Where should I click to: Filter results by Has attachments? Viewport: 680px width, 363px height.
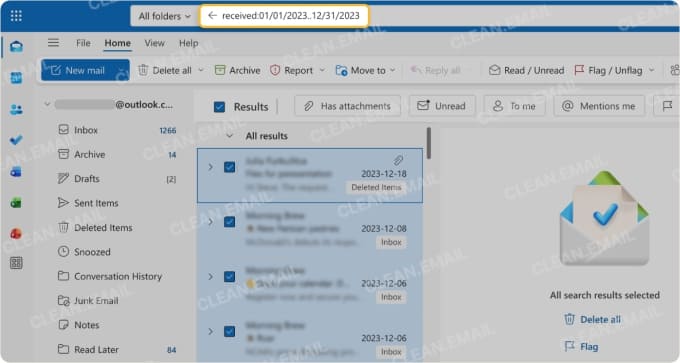click(347, 106)
